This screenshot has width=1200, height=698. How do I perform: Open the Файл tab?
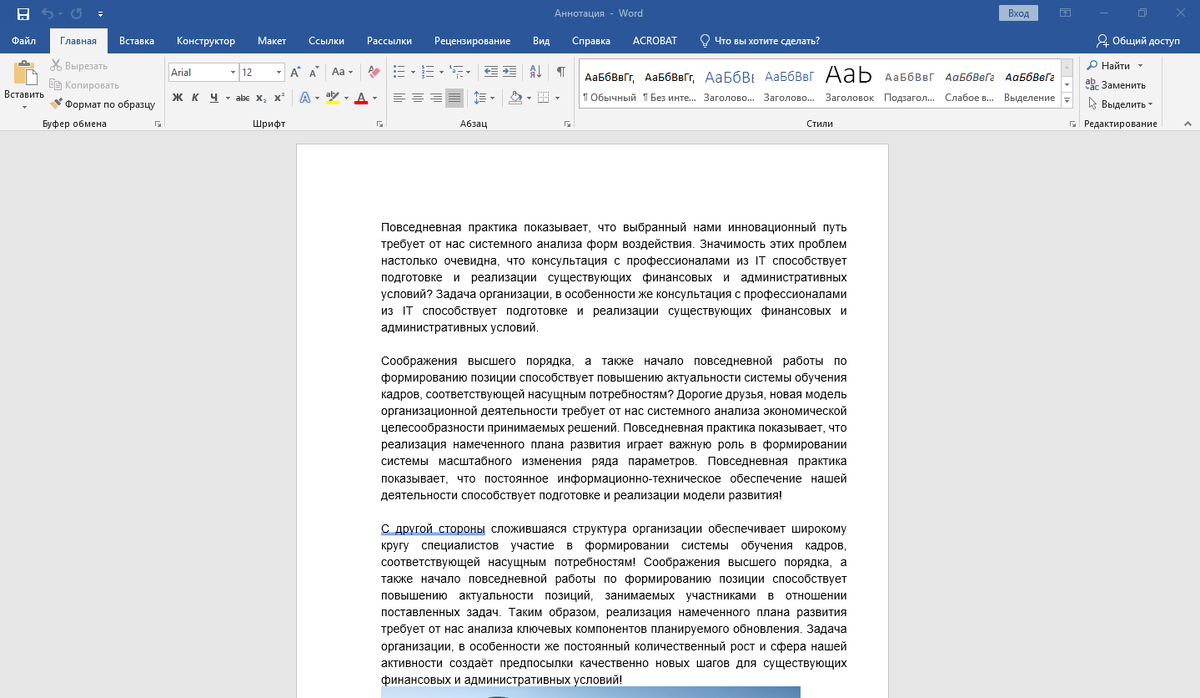(24, 41)
